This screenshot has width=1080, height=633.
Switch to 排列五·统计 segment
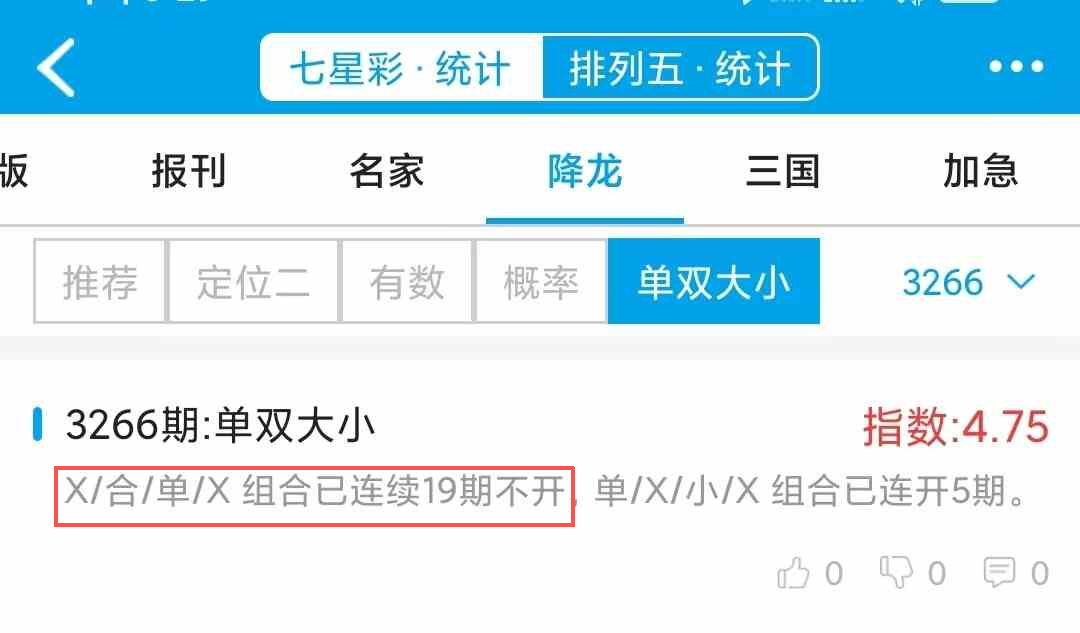point(681,68)
